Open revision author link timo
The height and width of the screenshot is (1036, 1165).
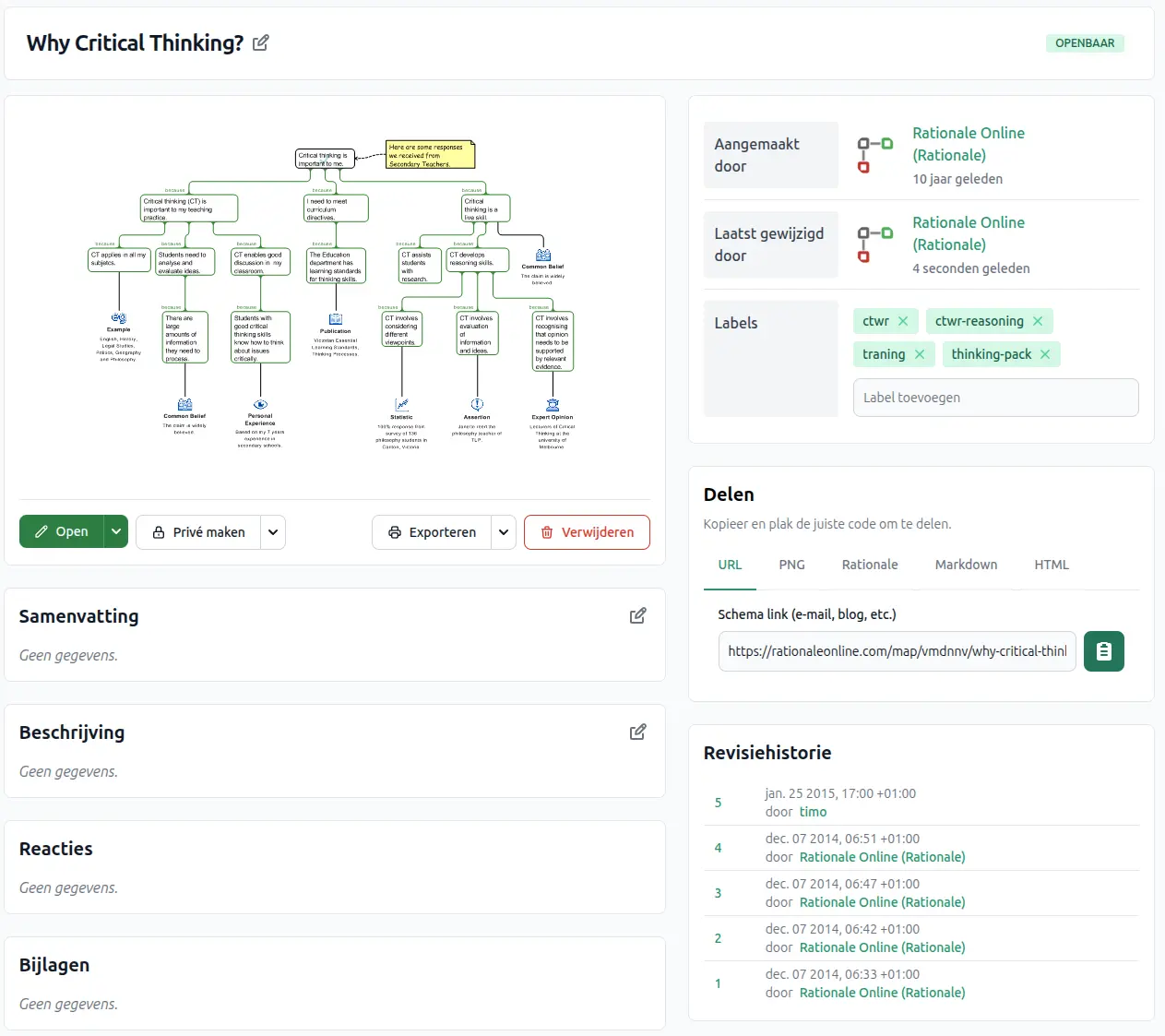point(813,812)
